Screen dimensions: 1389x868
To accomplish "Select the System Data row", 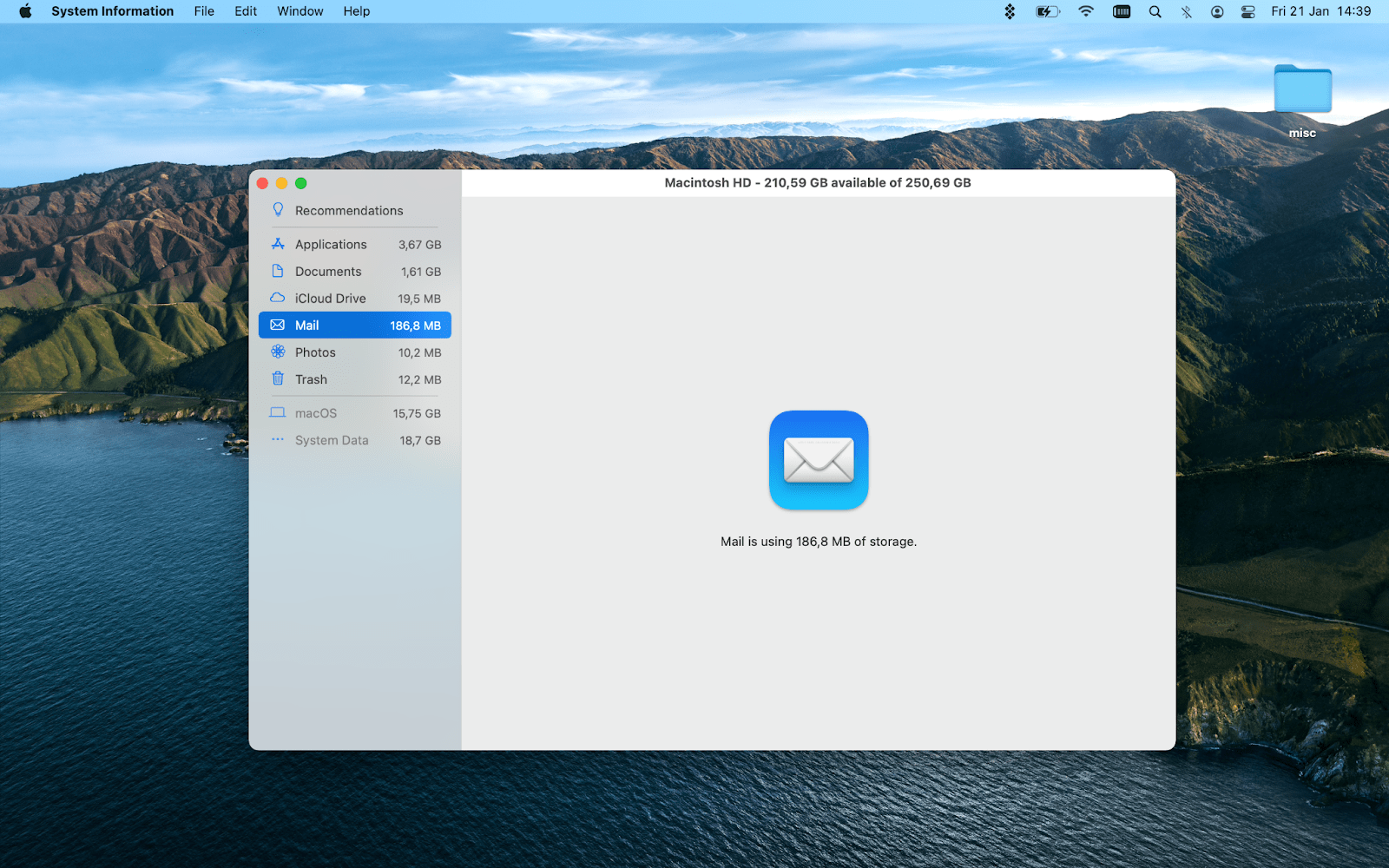I will [x=355, y=440].
